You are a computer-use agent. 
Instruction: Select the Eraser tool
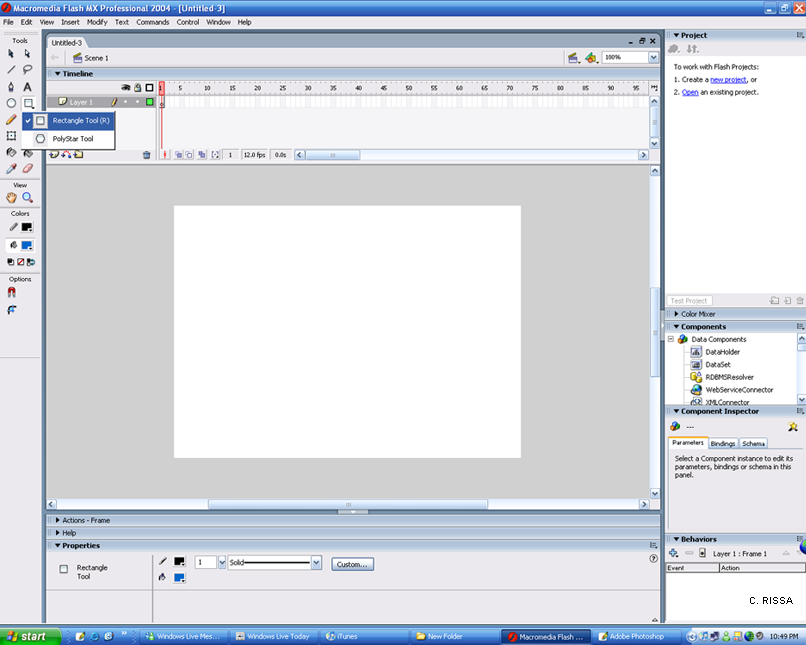pyautogui.click(x=27, y=169)
